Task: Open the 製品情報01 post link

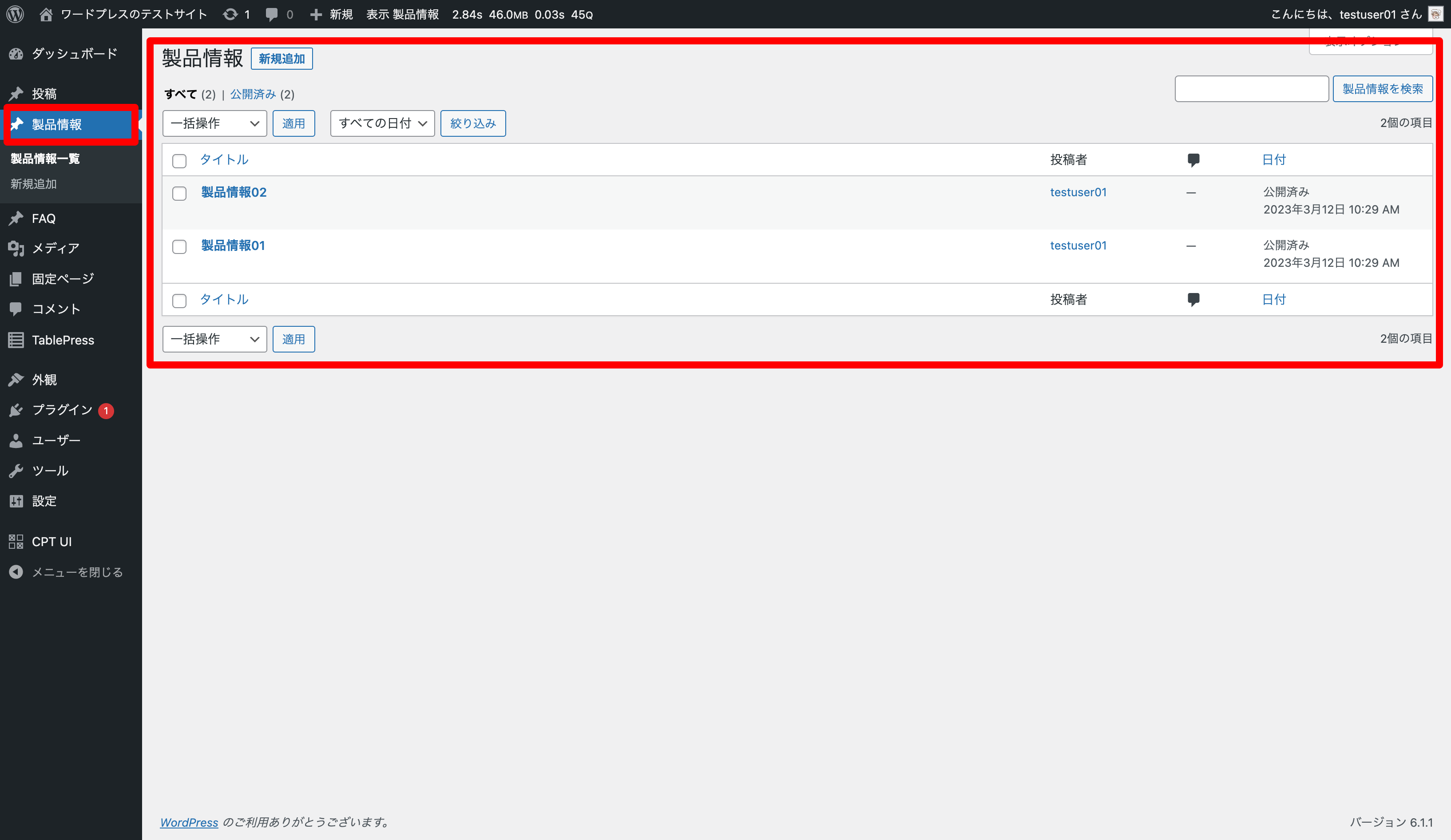Action: (233, 245)
